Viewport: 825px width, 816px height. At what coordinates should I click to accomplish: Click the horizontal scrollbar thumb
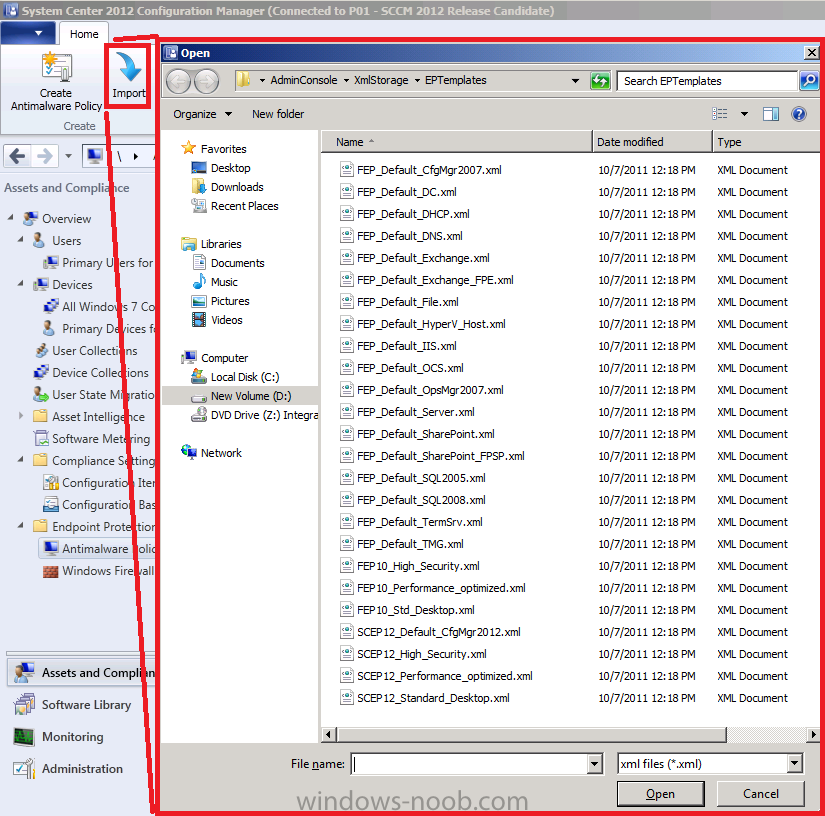[531, 734]
